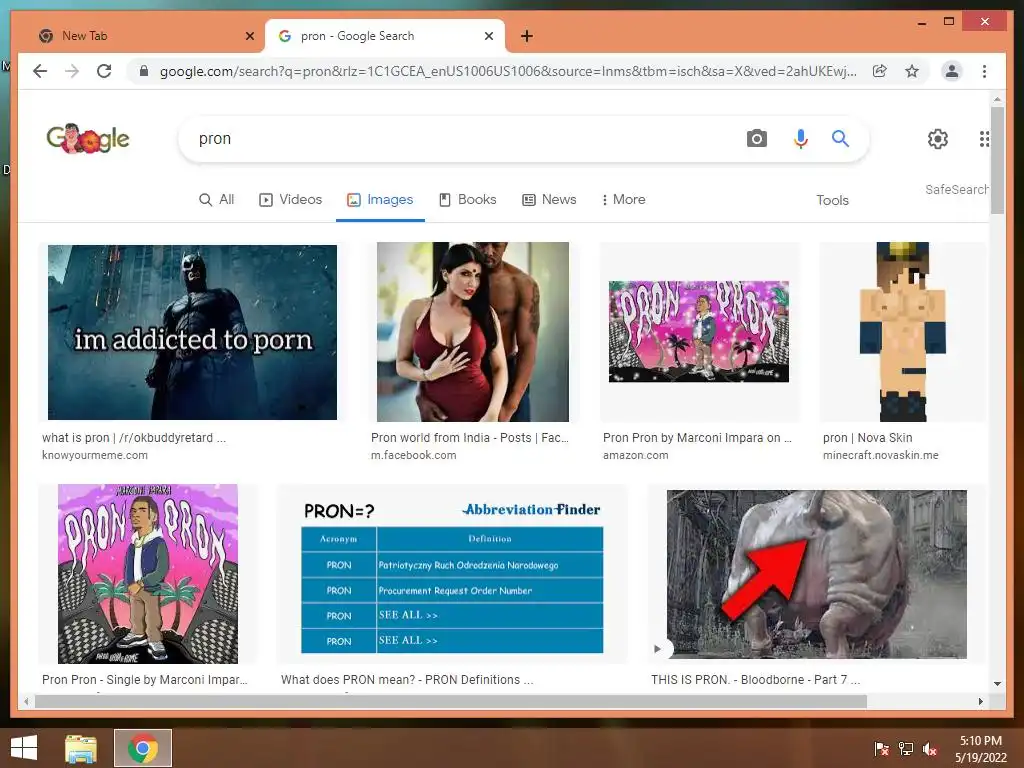
Task: Open the share page icon in address bar
Action: click(x=880, y=71)
